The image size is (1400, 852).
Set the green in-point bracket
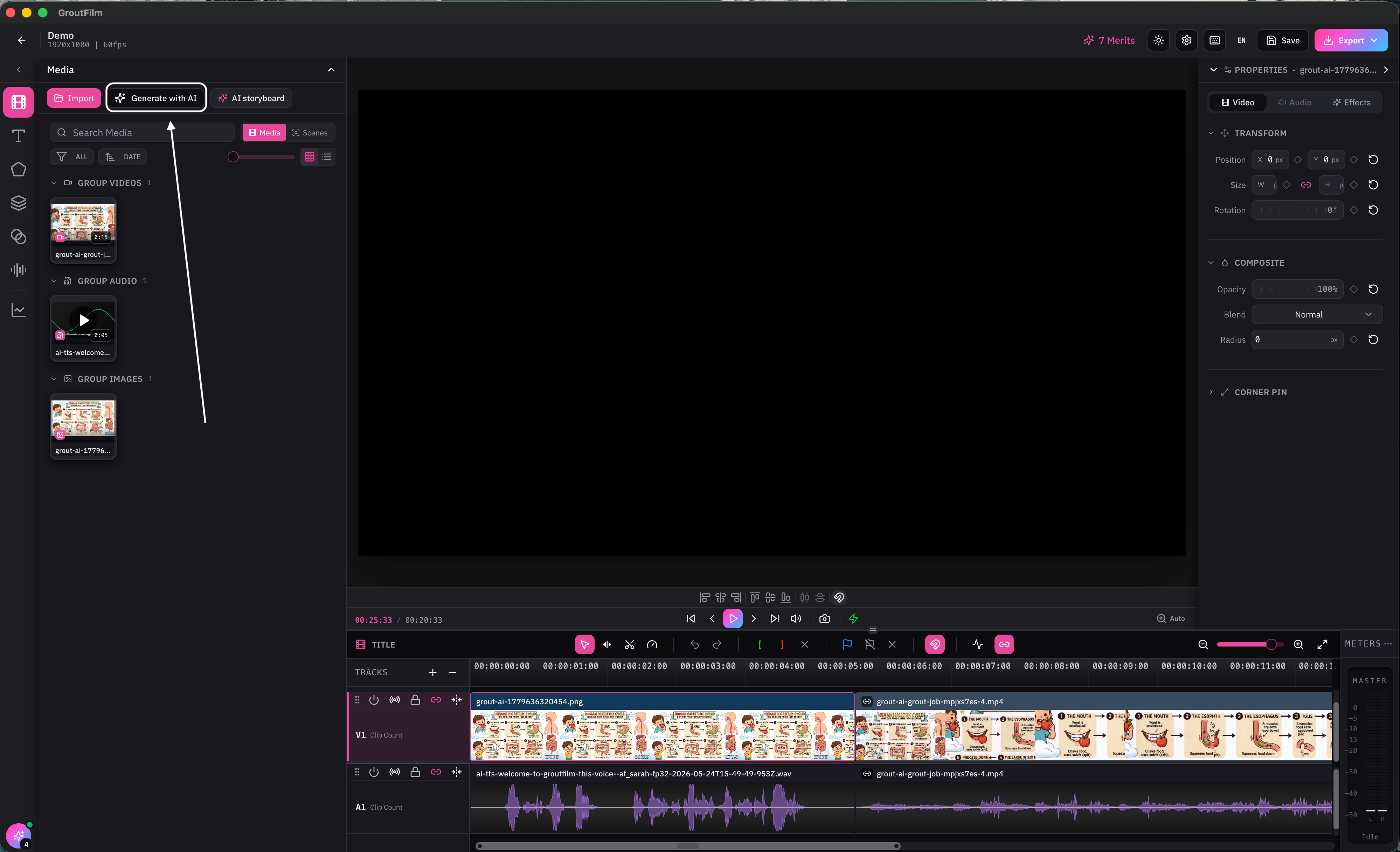(760, 645)
